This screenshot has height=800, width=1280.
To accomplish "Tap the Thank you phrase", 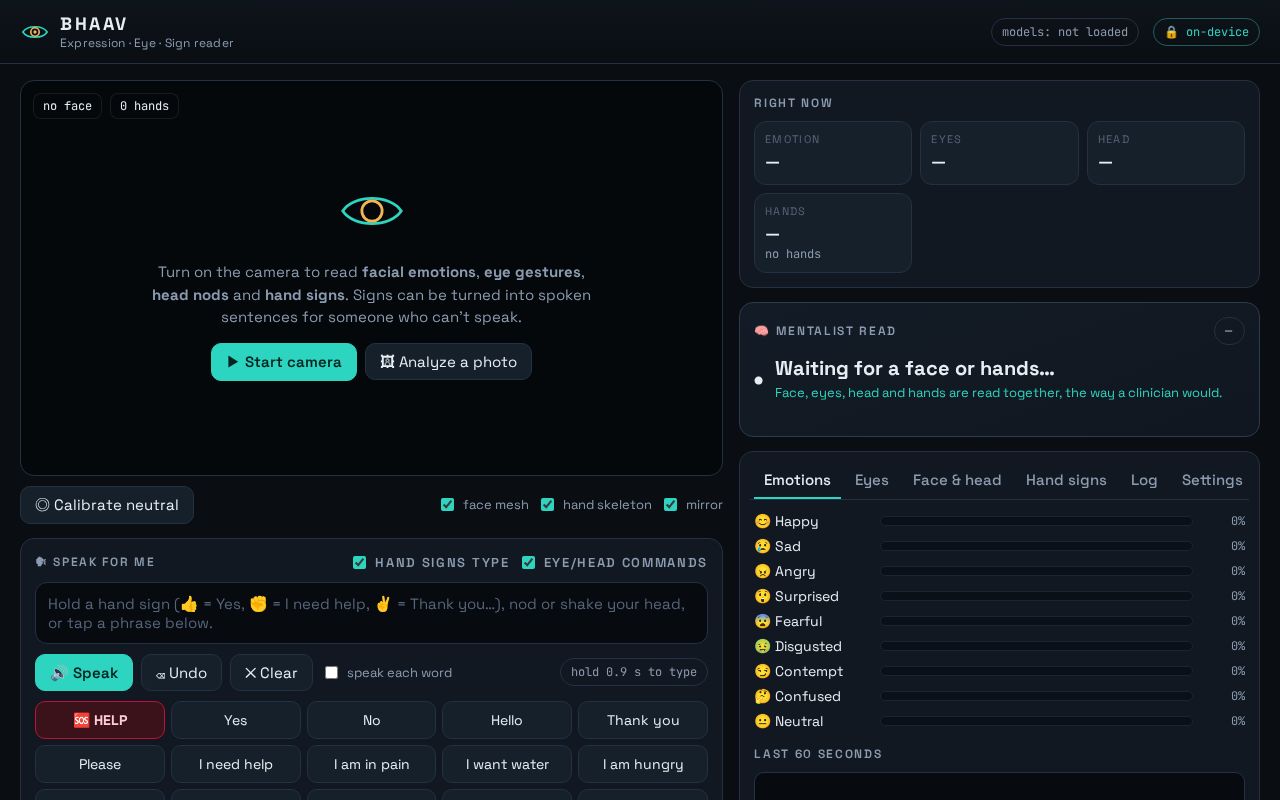I will coord(643,720).
